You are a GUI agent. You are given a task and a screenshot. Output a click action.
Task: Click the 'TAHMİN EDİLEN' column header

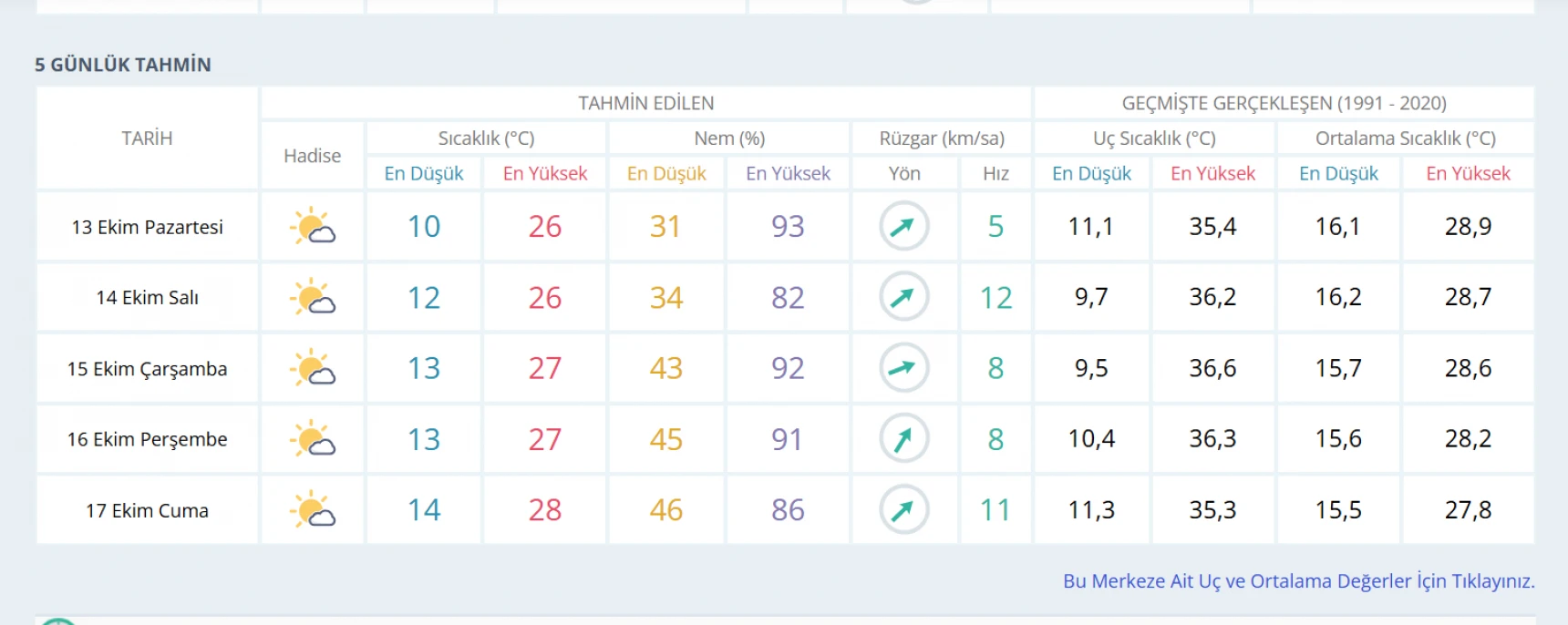645,103
